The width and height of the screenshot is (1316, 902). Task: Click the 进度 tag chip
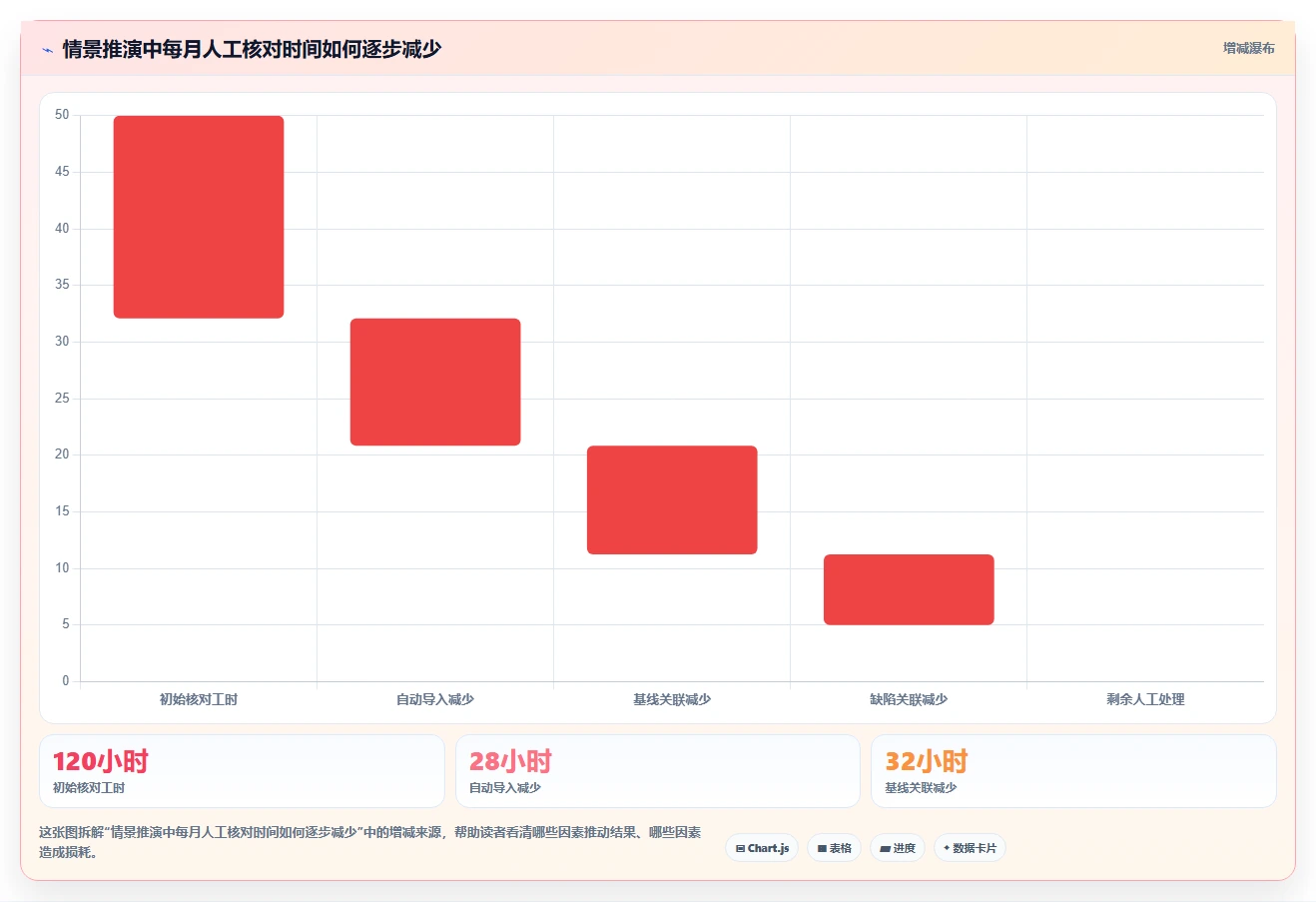click(x=898, y=848)
